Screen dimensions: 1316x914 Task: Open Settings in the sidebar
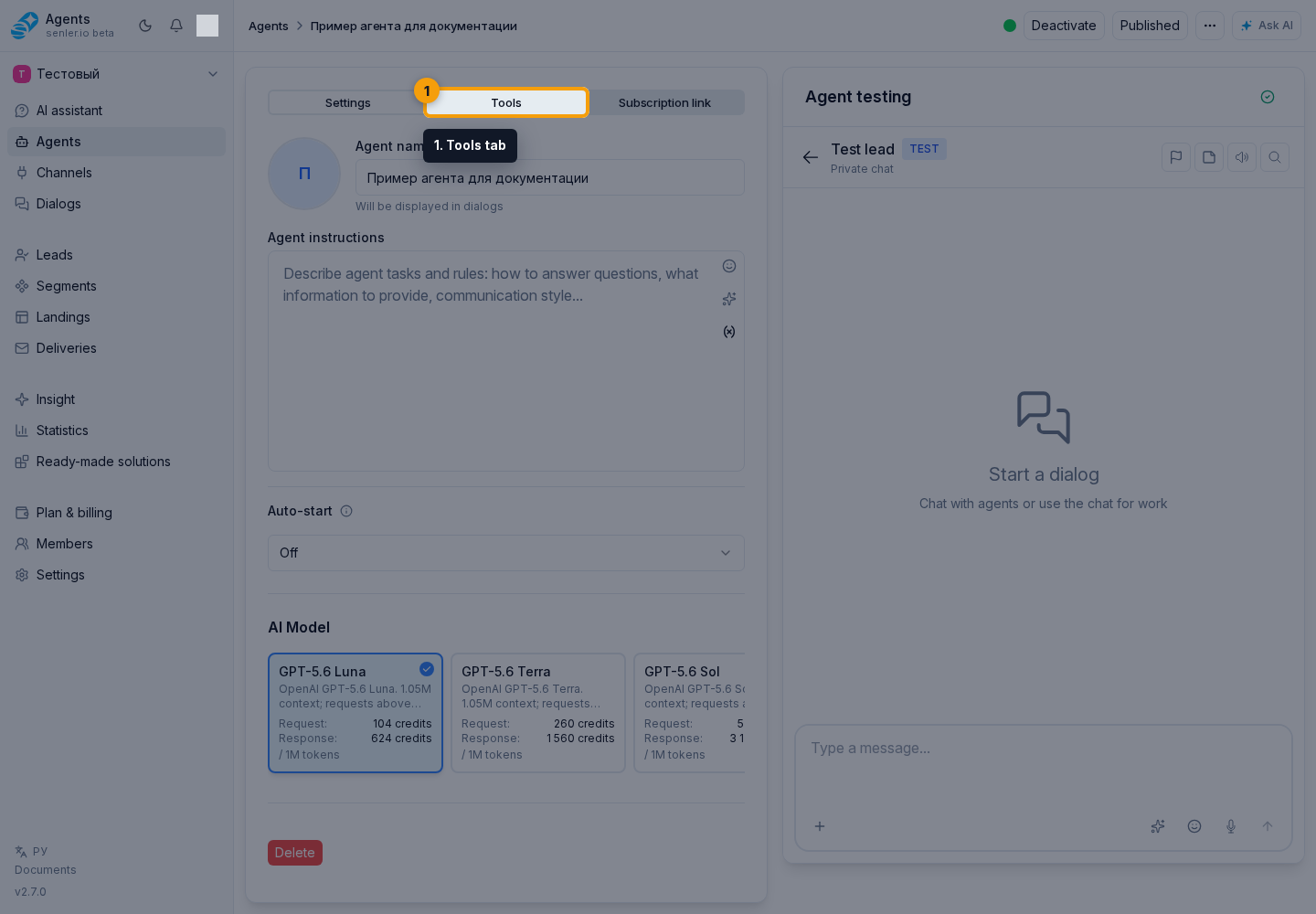point(116,575)
